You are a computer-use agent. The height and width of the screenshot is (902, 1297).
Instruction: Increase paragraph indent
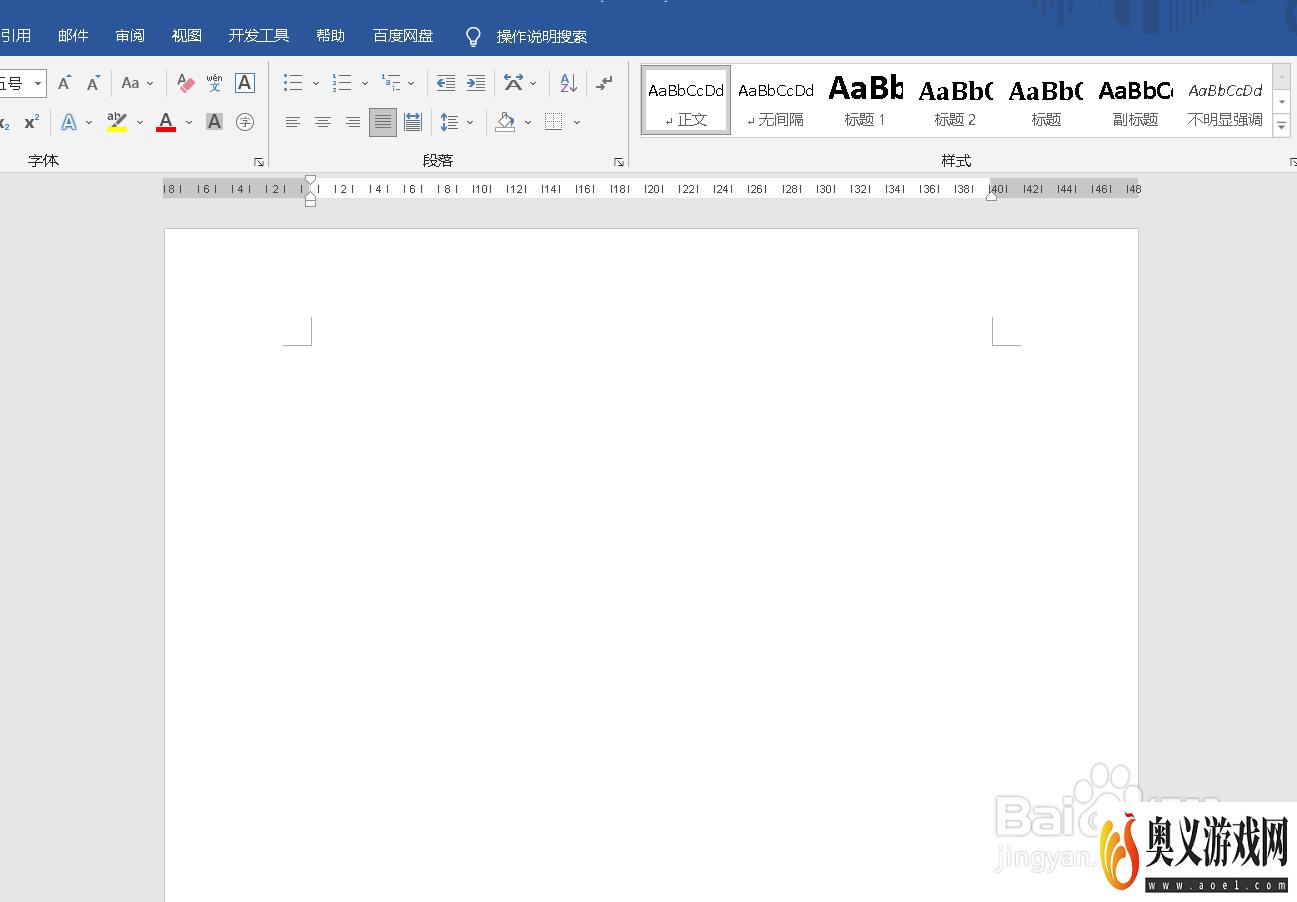click(476, 83)
